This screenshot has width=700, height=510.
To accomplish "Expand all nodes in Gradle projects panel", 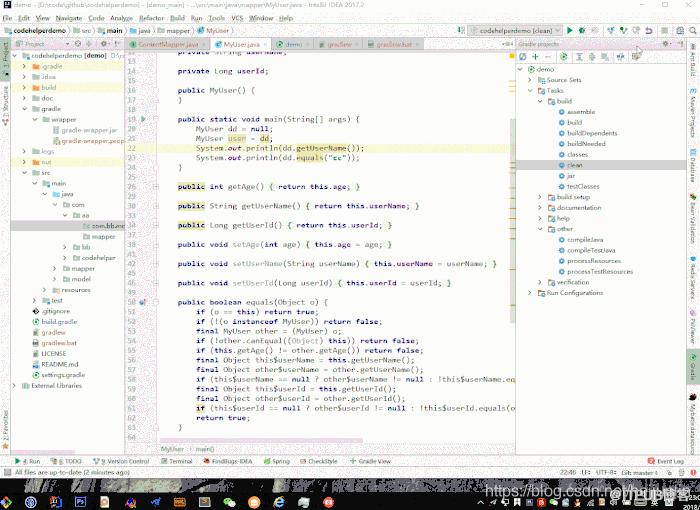I will click(579, 57).
